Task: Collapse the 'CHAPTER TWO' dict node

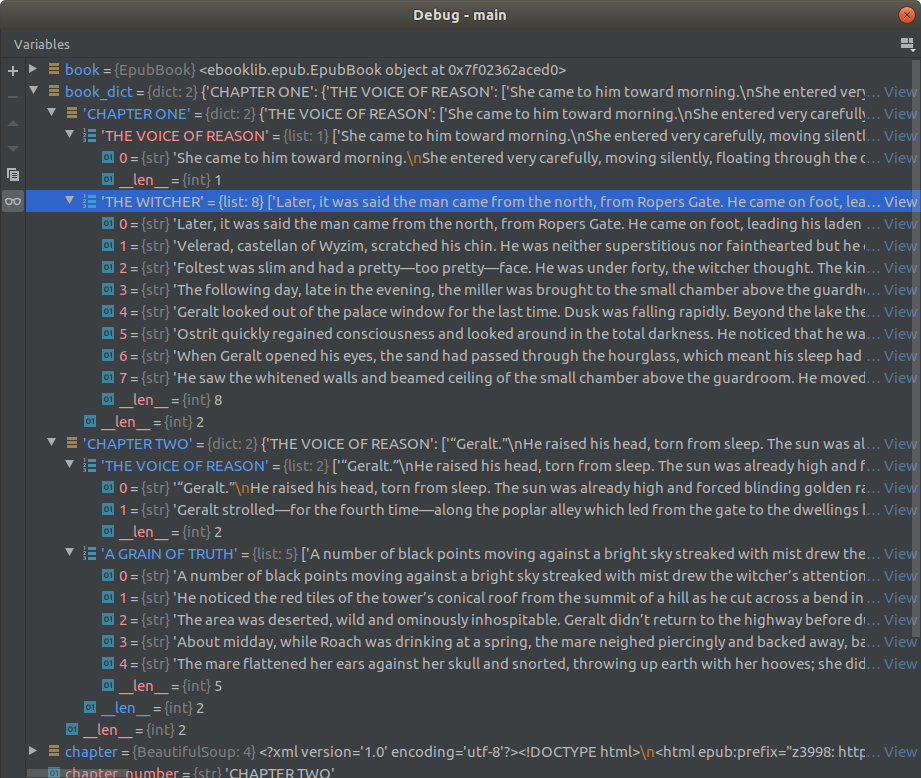Action: [x=52, y=442]
